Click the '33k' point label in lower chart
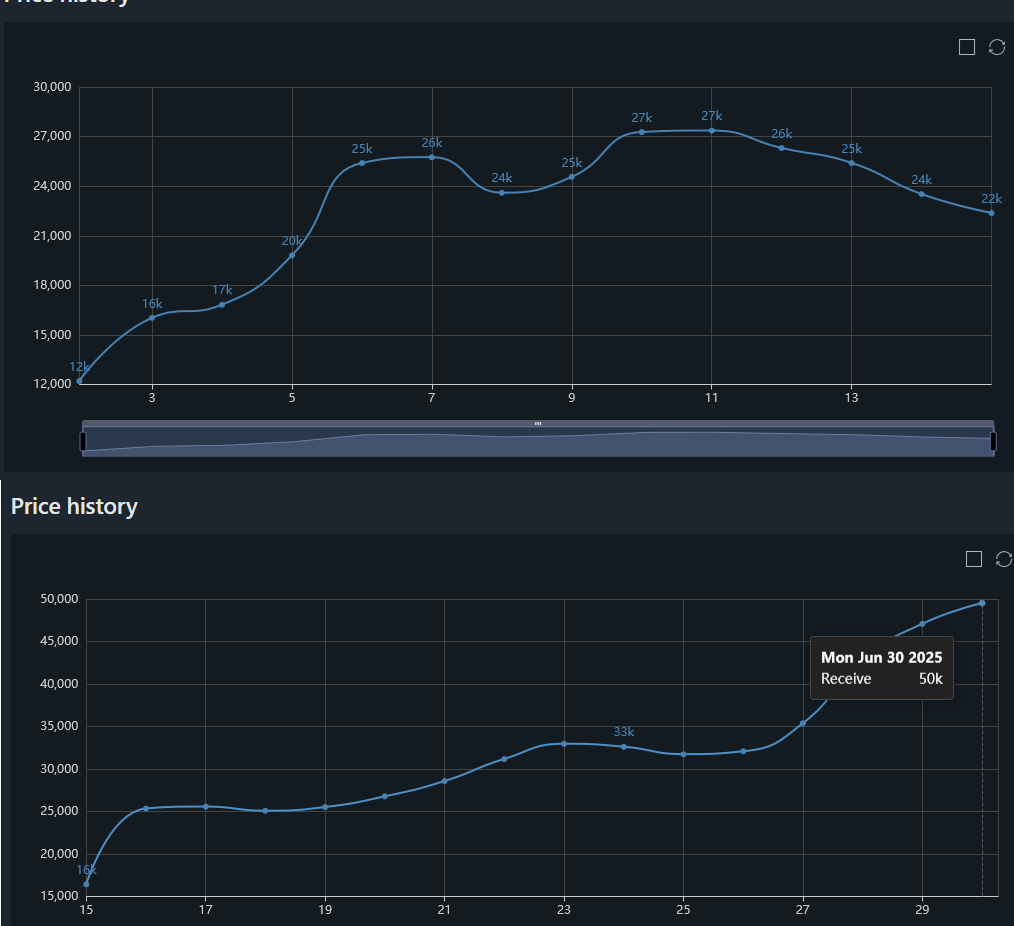Viewport: 1014px width, 926px height. coord(623,732)
